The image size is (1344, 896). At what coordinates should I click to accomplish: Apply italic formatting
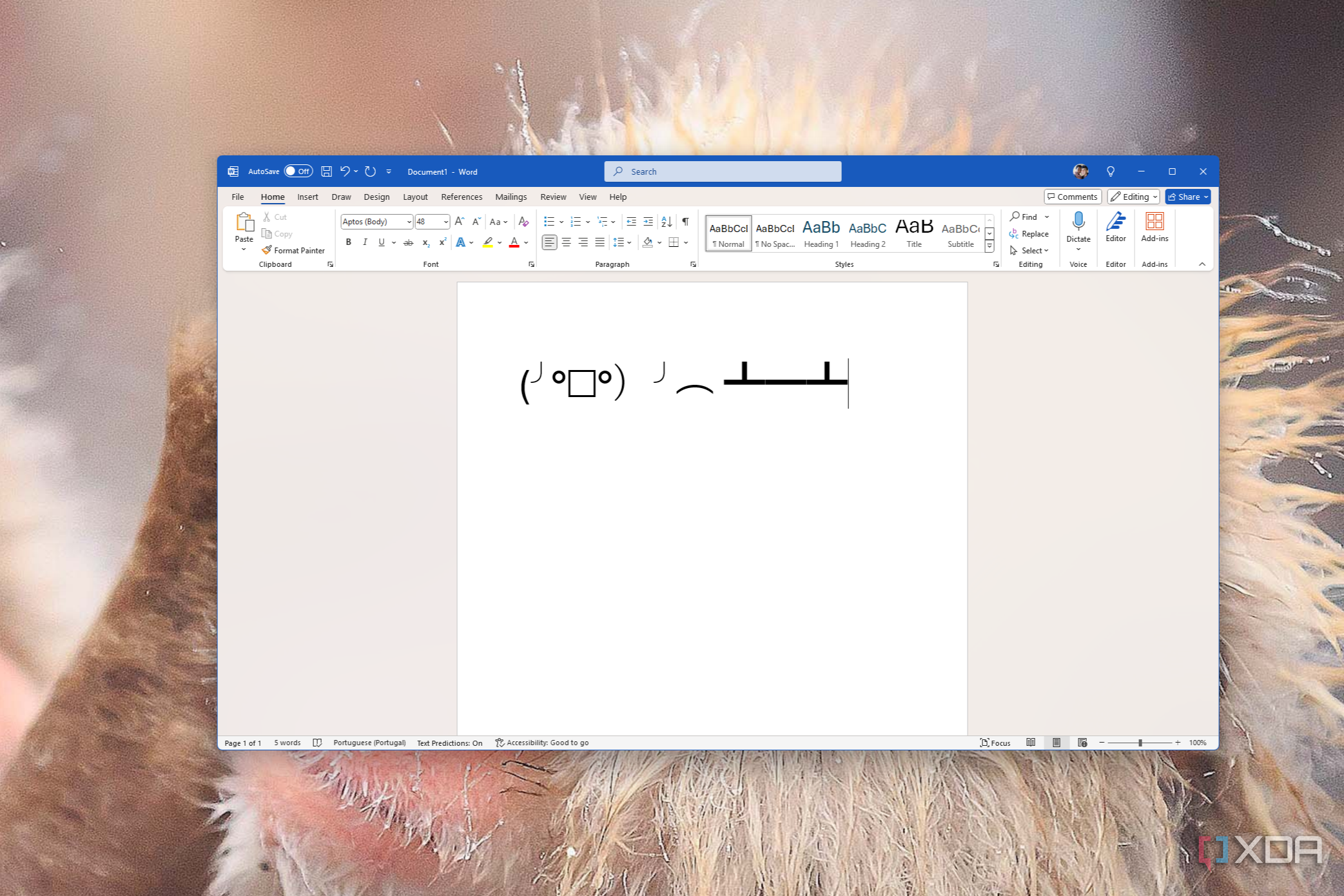coord(365,242)
